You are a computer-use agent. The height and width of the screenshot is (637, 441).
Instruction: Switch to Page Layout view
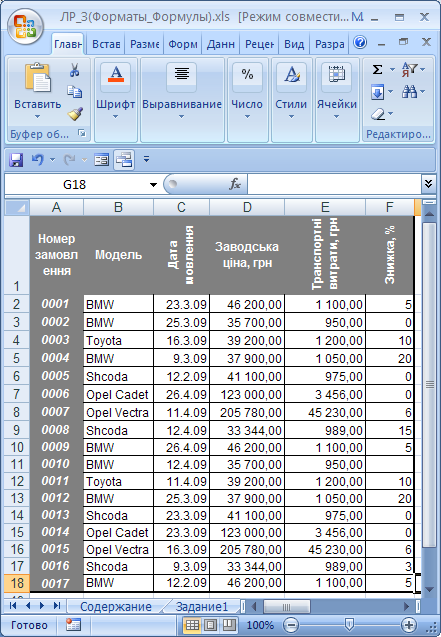210,624
